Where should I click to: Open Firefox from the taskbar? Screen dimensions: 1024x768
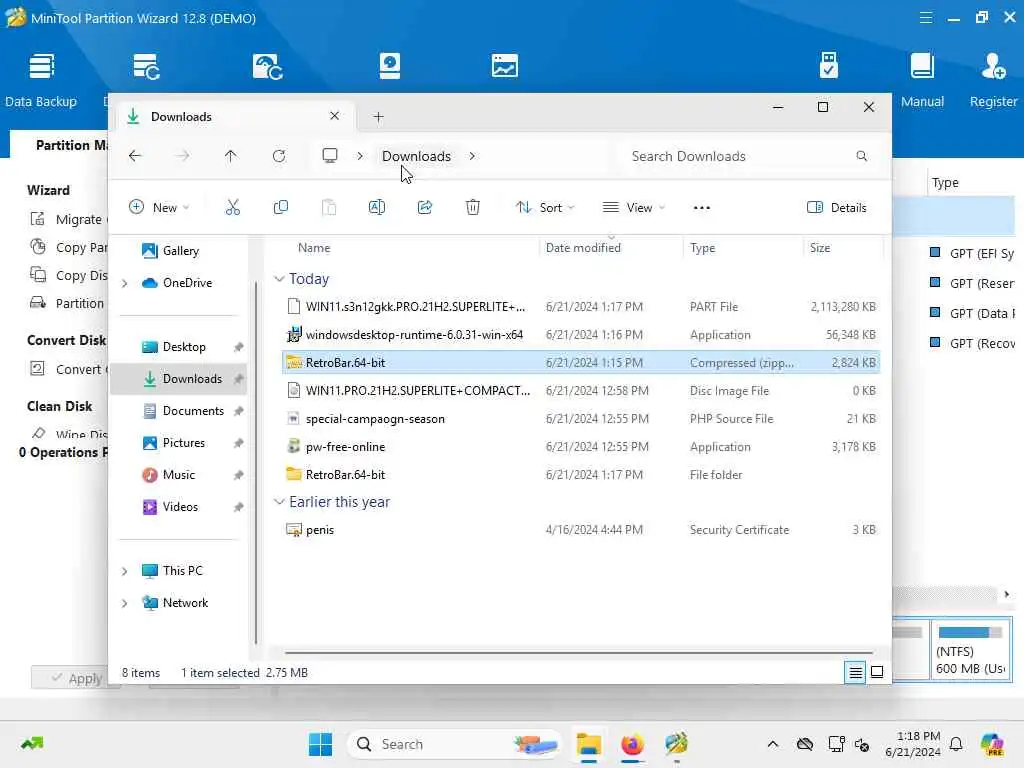pyautogui.click(x=632, y=744)
